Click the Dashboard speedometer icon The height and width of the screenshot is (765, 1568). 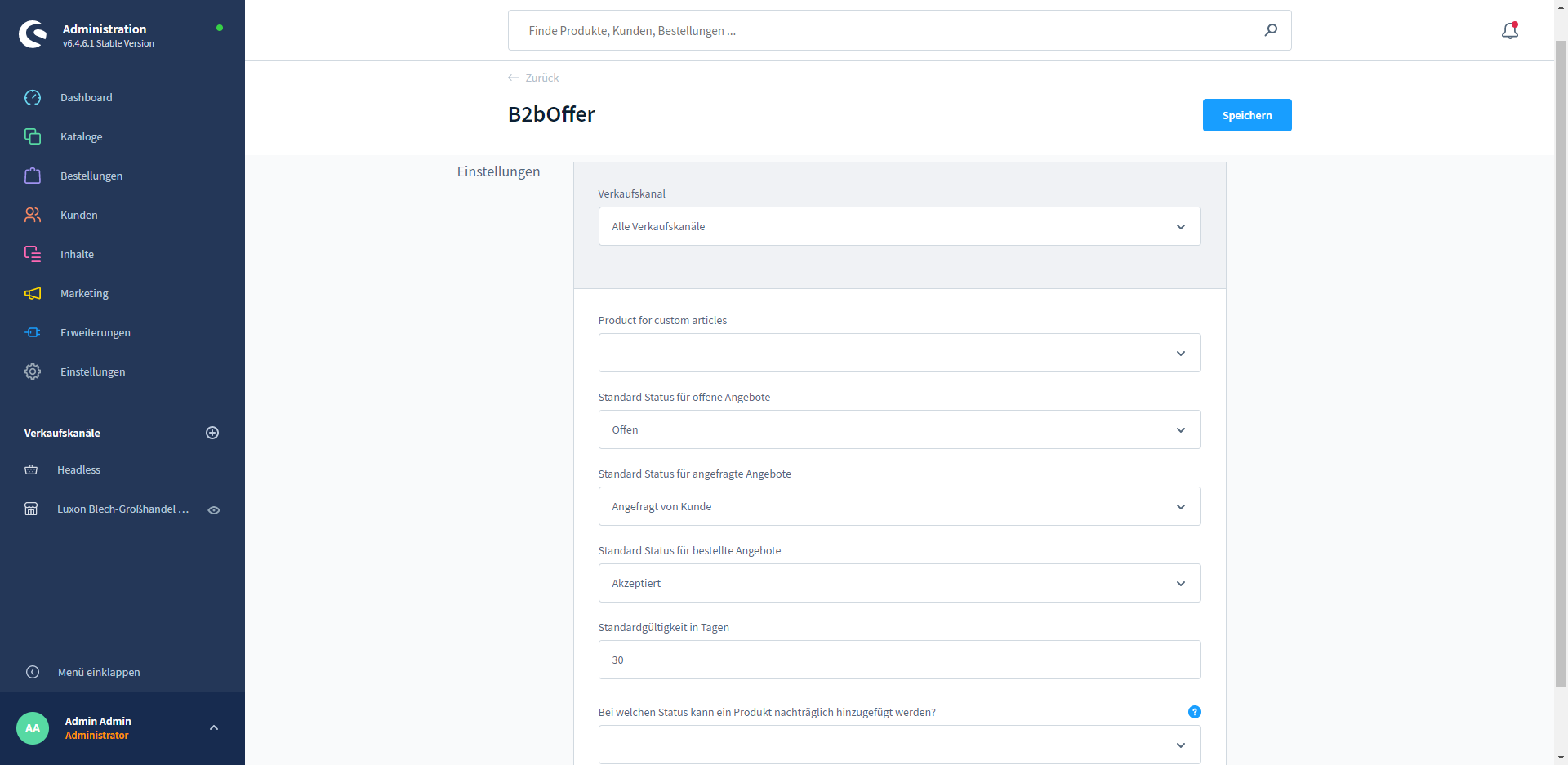tap(33, 98)
